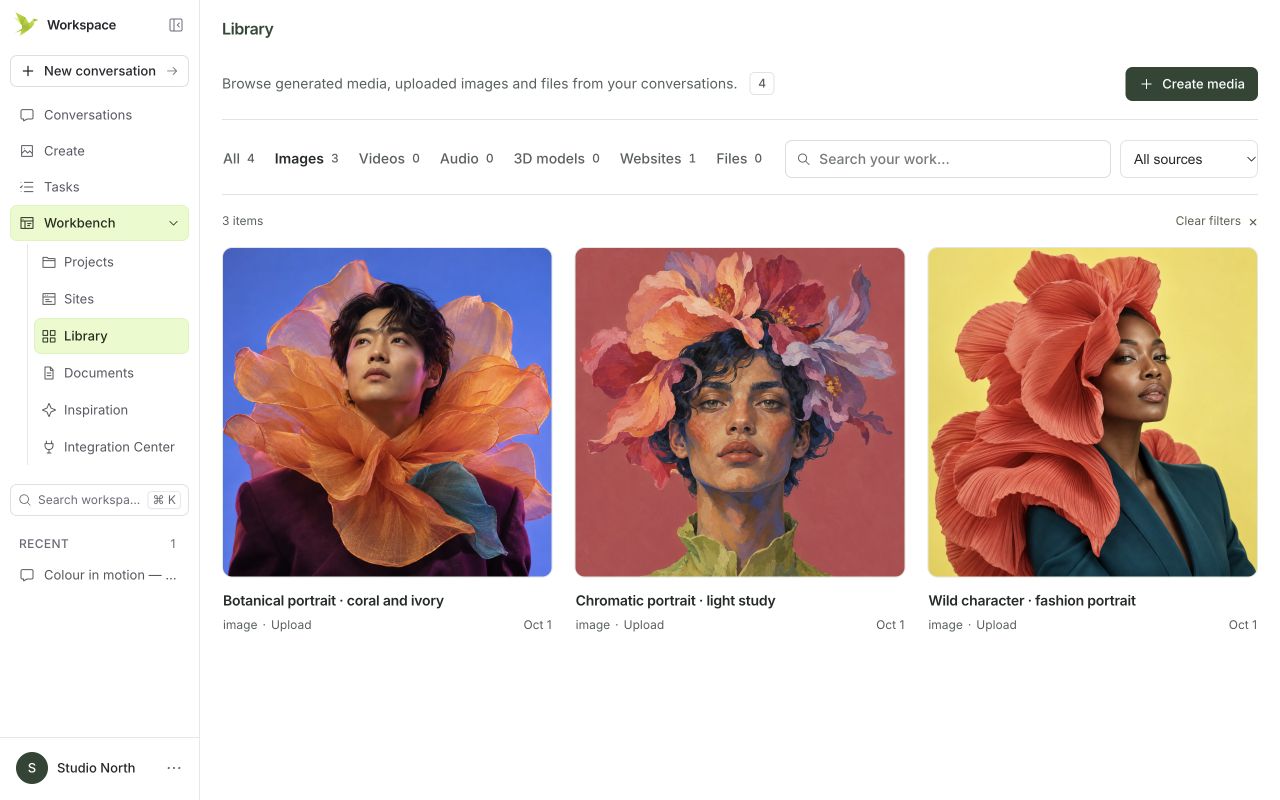Open the Colour in motion recent conversation
This screenshot has height=800, width=1280.
pyautogui.click(x=99, y=575)
